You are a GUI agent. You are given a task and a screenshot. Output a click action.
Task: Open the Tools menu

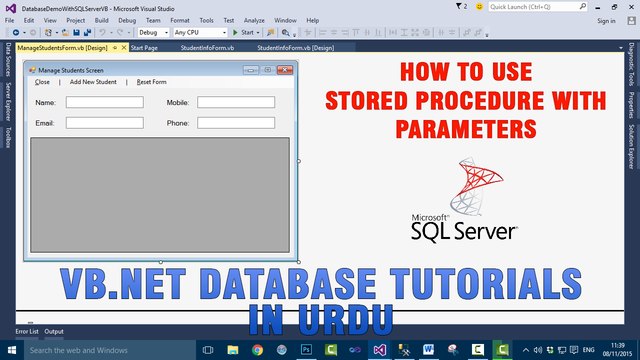tap(206, 20)
